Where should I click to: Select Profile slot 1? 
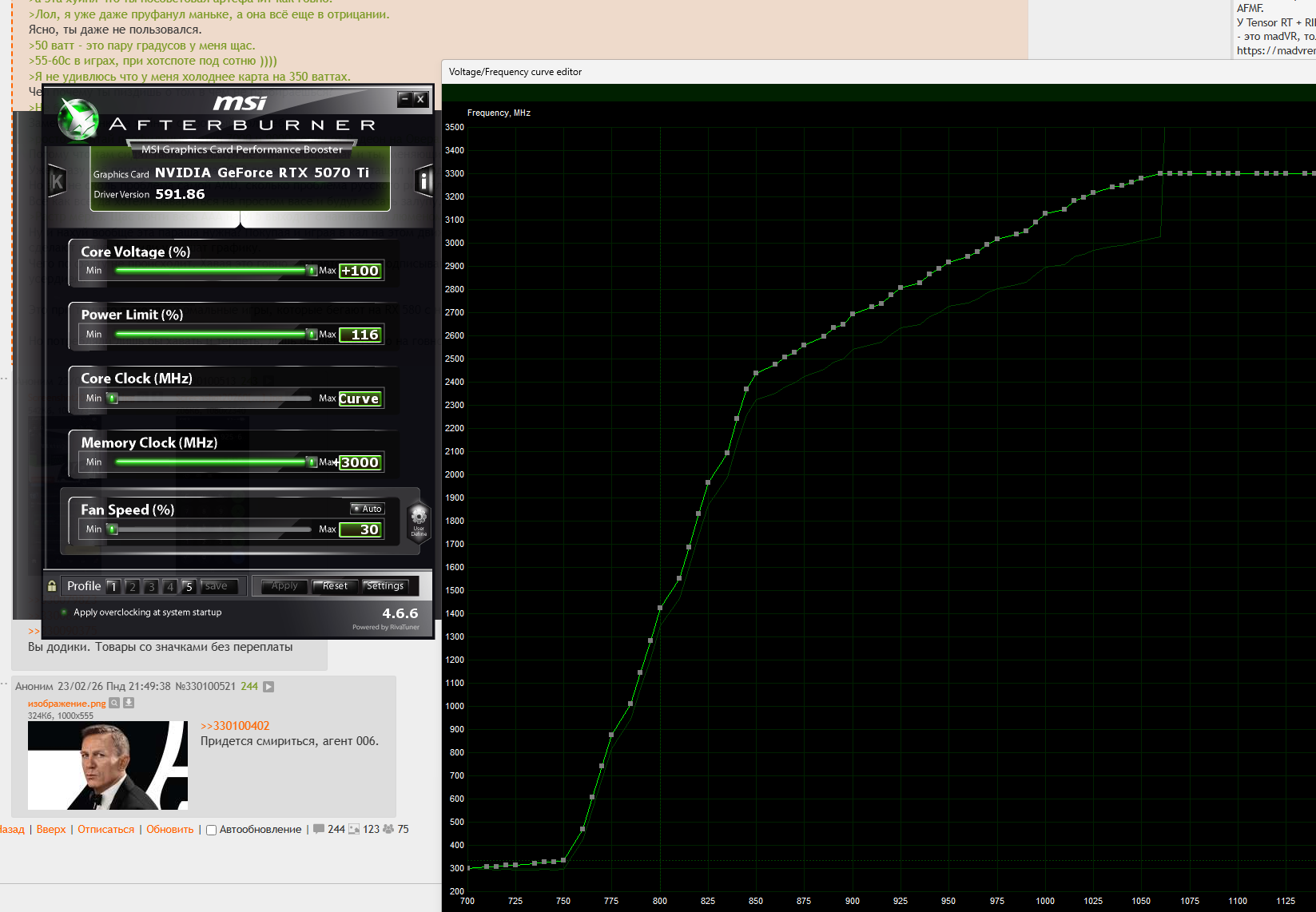pyautogui.click(x=113, y=586)
